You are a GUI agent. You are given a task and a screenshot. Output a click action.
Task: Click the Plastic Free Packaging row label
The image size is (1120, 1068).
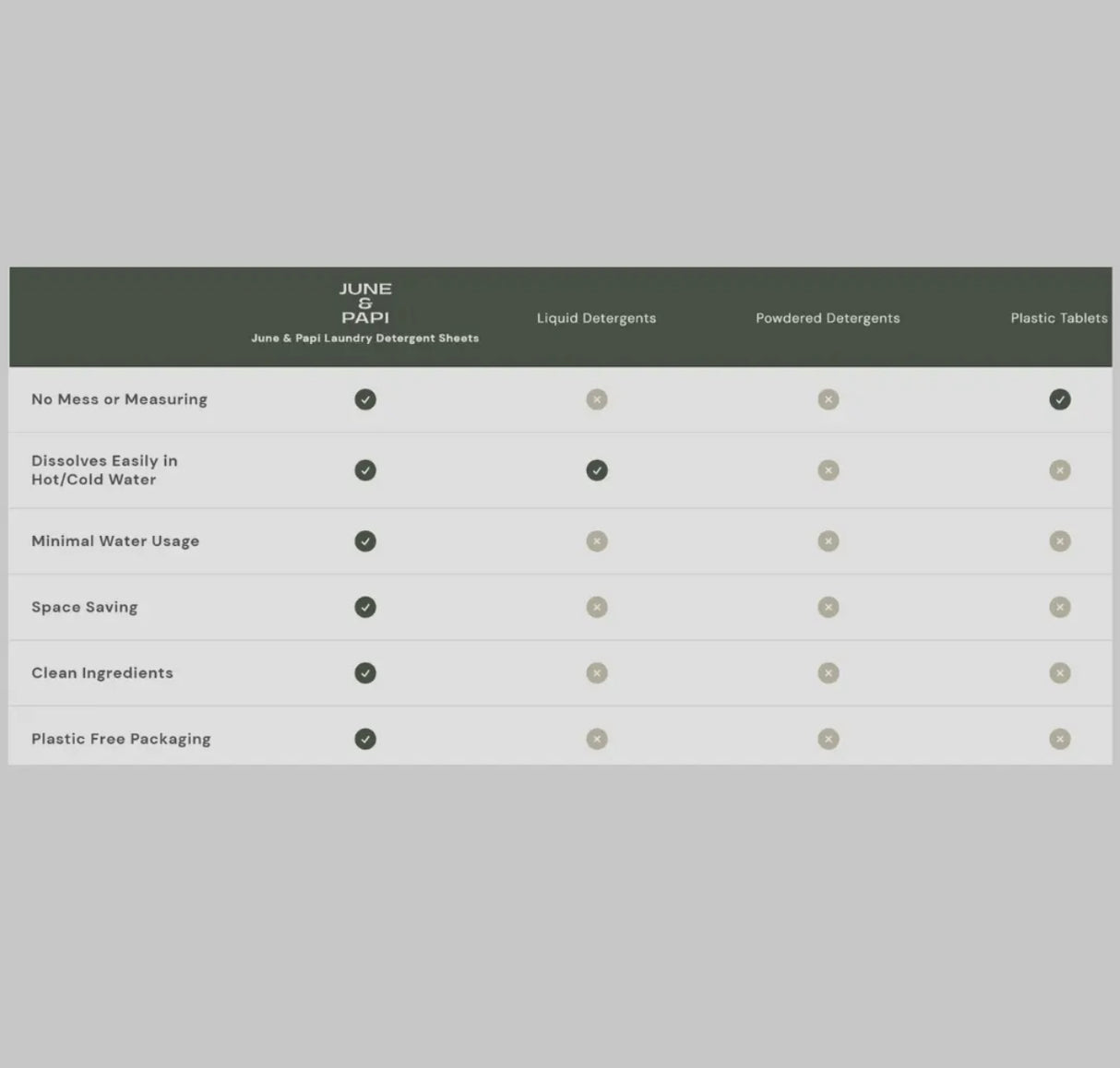[x=121, y=739]
